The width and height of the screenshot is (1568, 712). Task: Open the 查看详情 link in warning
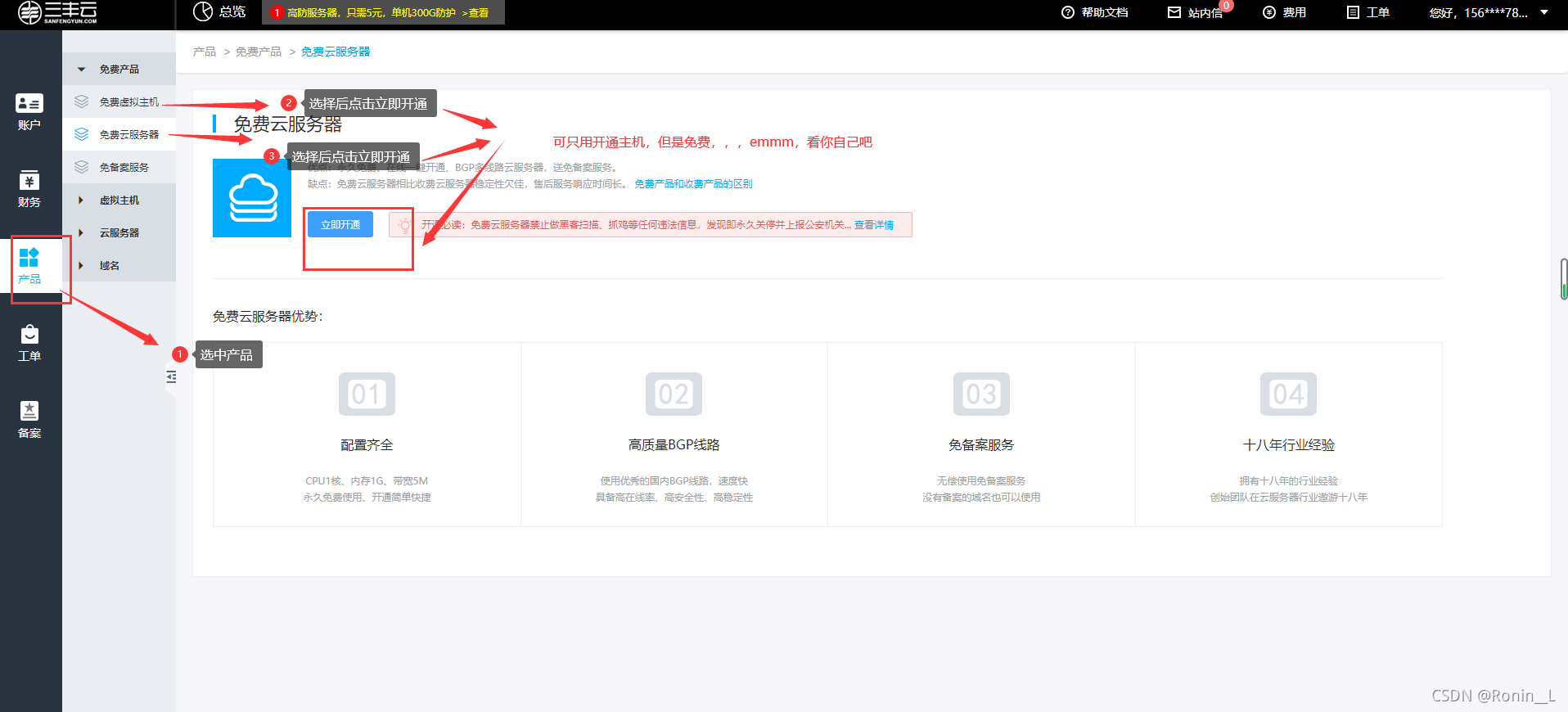(874, 225)
